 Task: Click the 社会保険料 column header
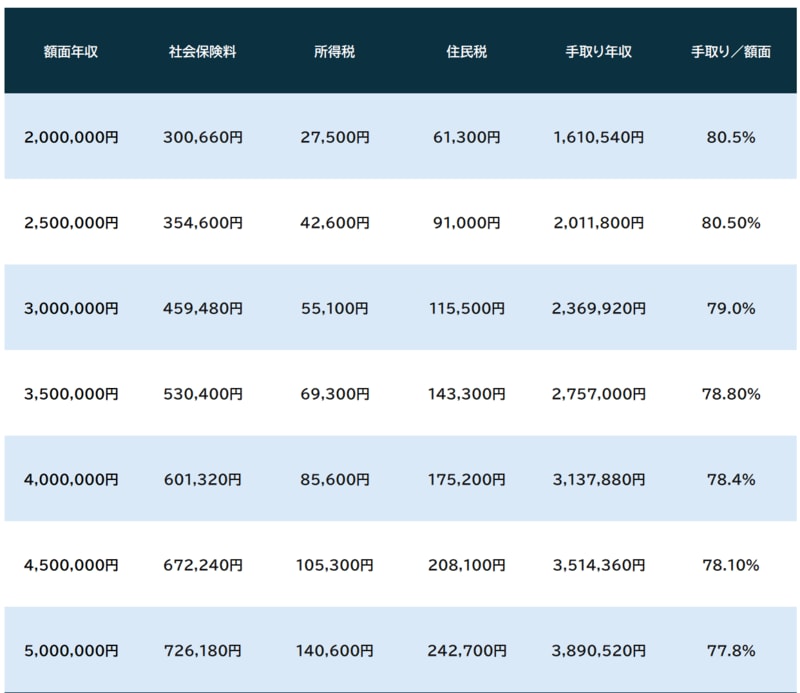202,51
